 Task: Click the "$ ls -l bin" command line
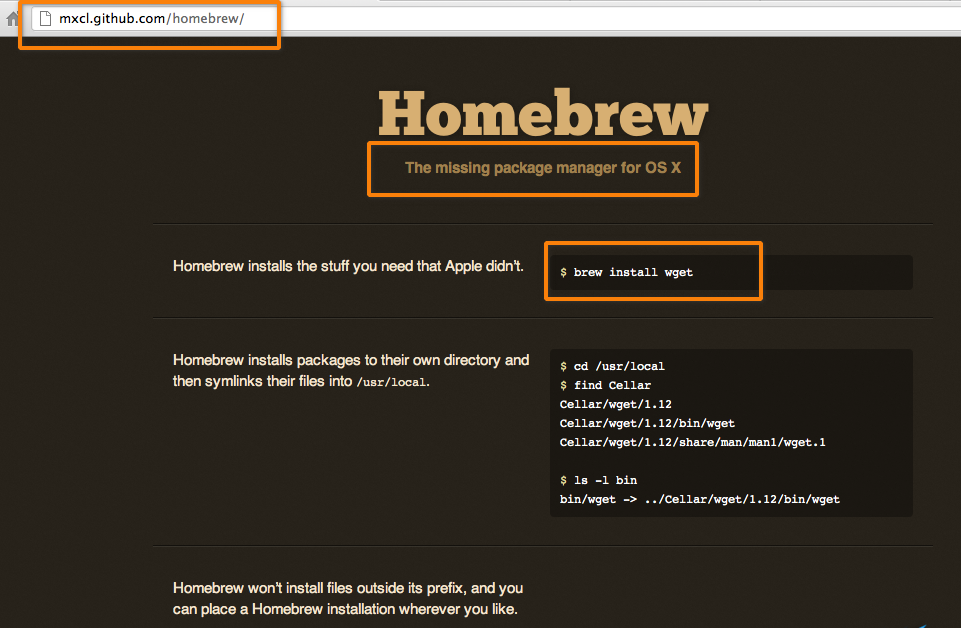598,480
